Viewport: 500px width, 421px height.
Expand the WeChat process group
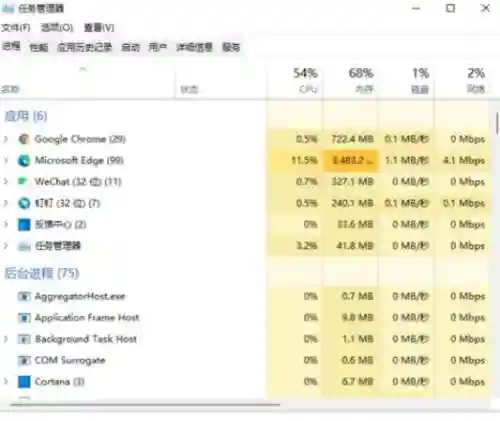point(6,182)
